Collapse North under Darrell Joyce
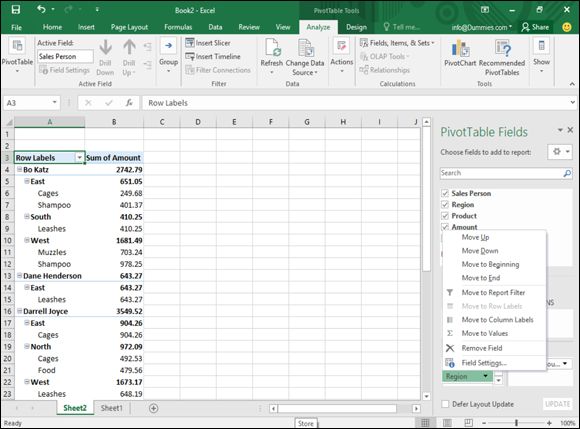Image resolution: width=580 pixels, height=429 pixels. pyautogui.click(x=27, y=346)
